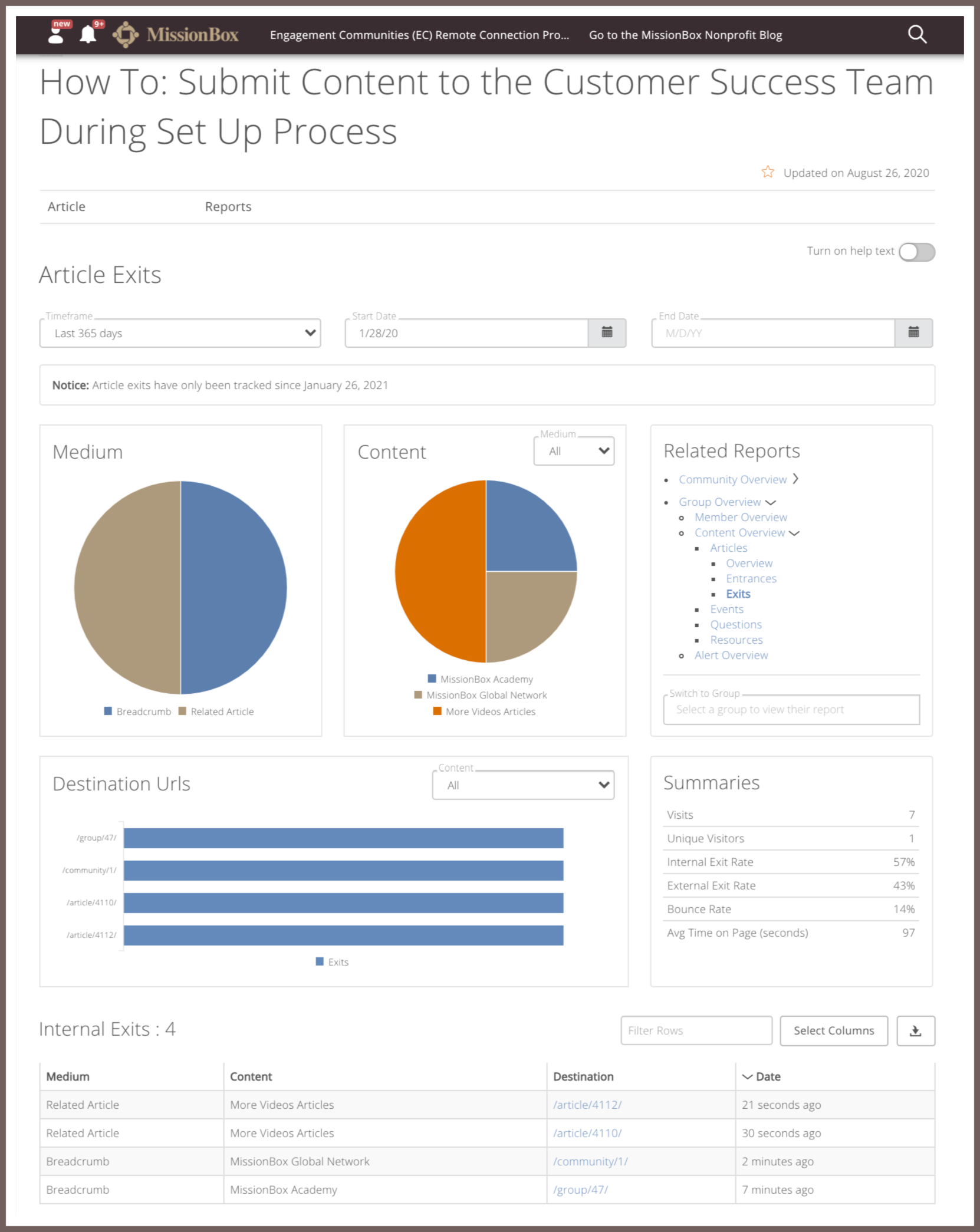Open the Alert Overview report link
This screenshot has height=1232, width=980.
731,655
